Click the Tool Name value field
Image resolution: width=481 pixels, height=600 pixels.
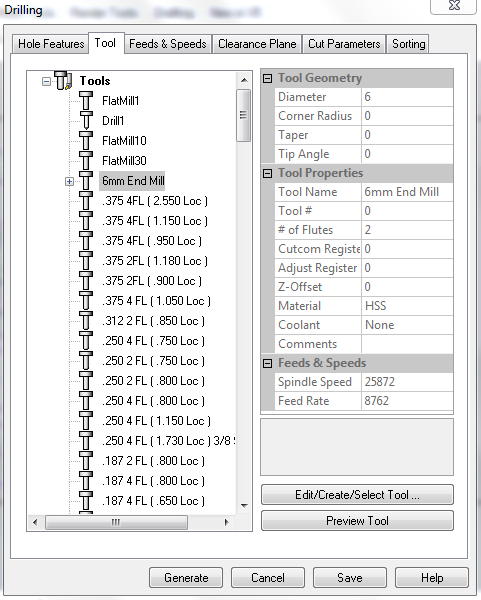(407, 192)
